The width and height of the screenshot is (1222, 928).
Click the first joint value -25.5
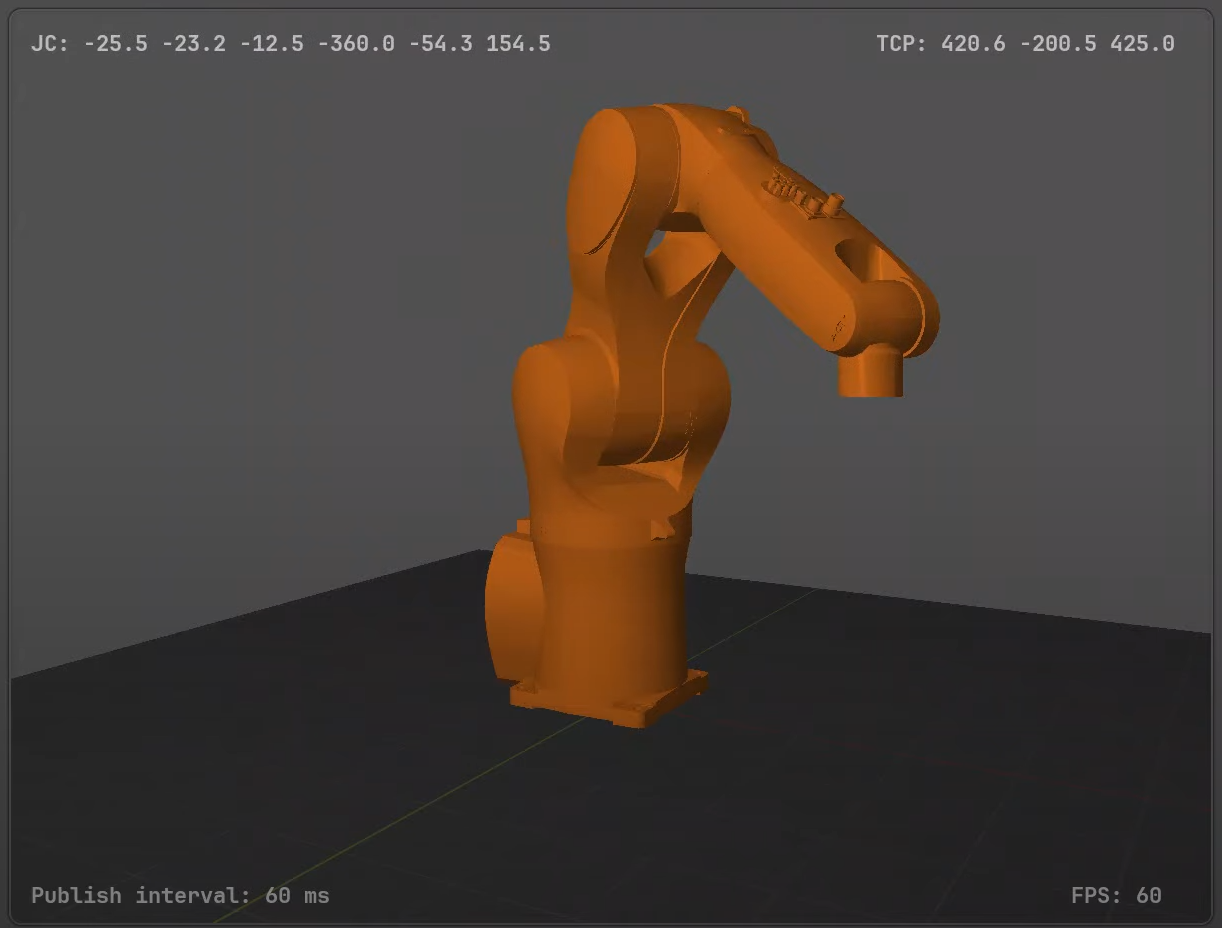point(115,44)
